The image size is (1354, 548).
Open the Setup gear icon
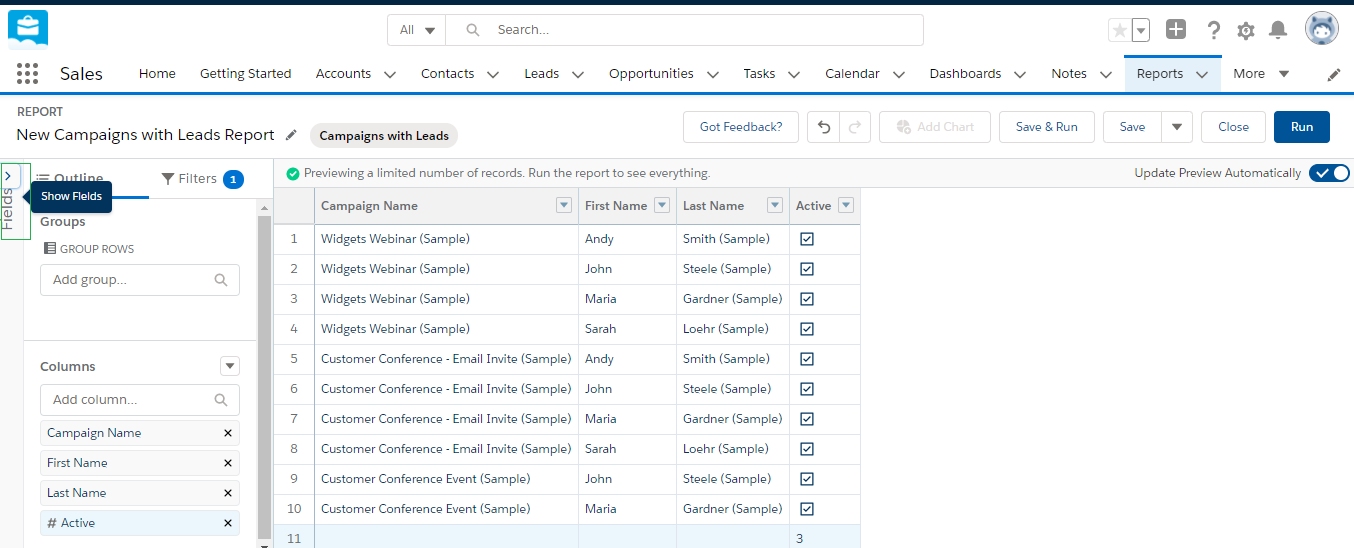1245,30
